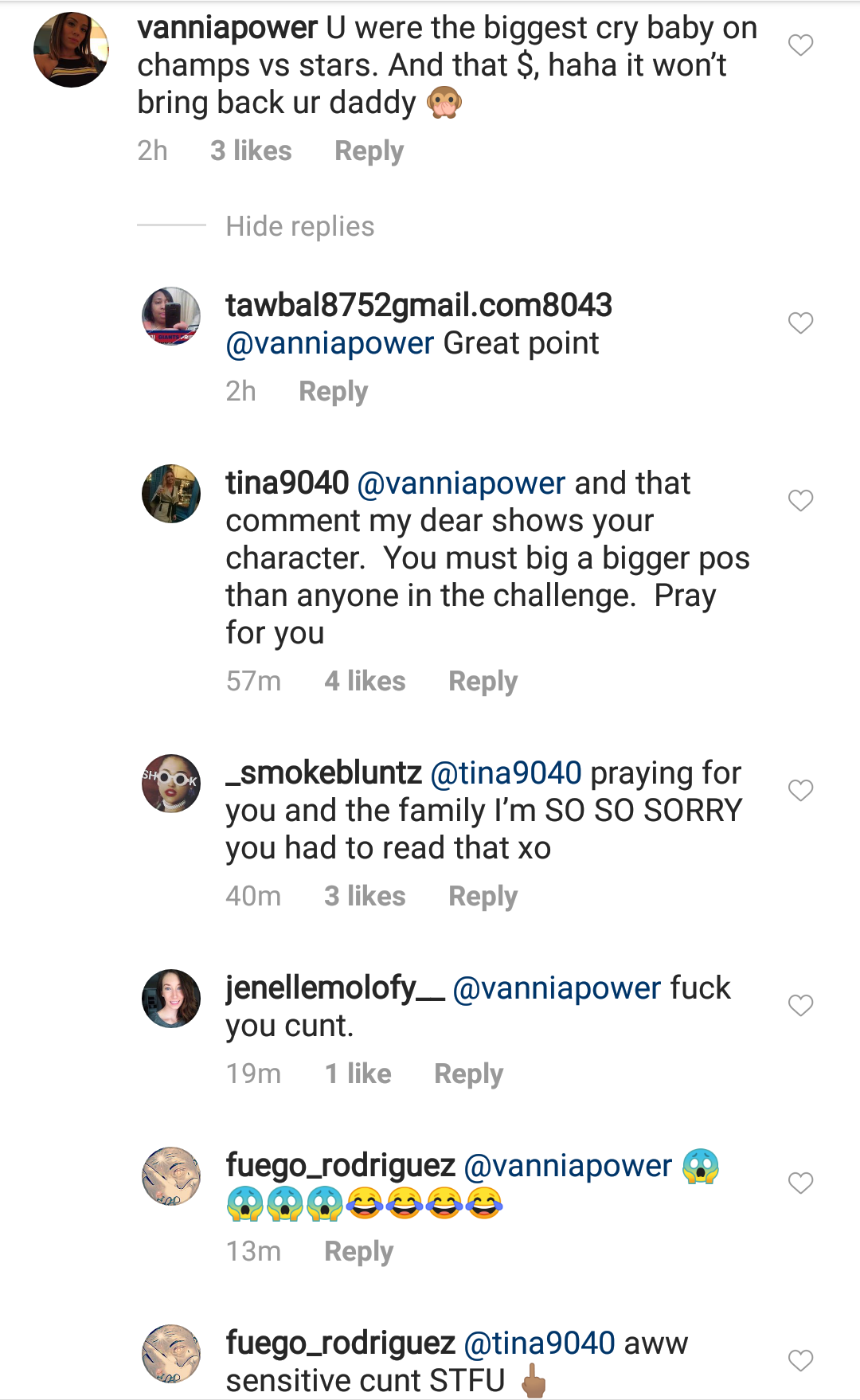Open jenellemolofy__'s profile avatar
The width and height of the screenshot is (860, 1400).
[171, 999]
